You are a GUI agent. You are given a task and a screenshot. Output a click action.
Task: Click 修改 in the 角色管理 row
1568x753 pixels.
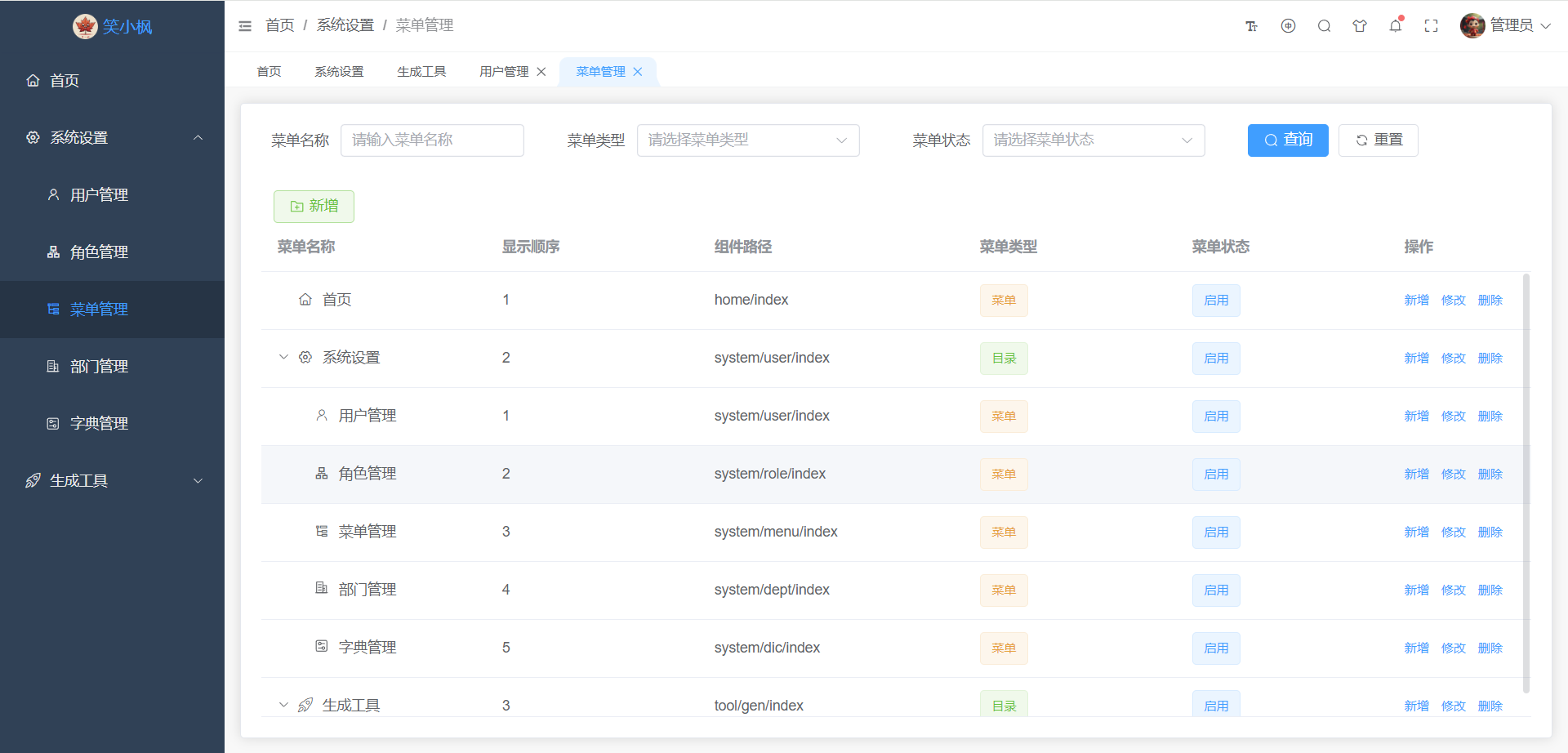click(1453, 475)
